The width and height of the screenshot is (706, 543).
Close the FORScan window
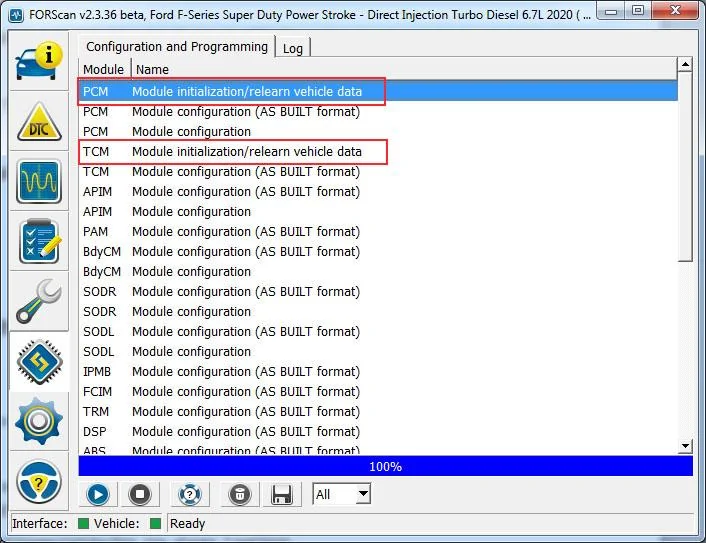pos(674,11)
